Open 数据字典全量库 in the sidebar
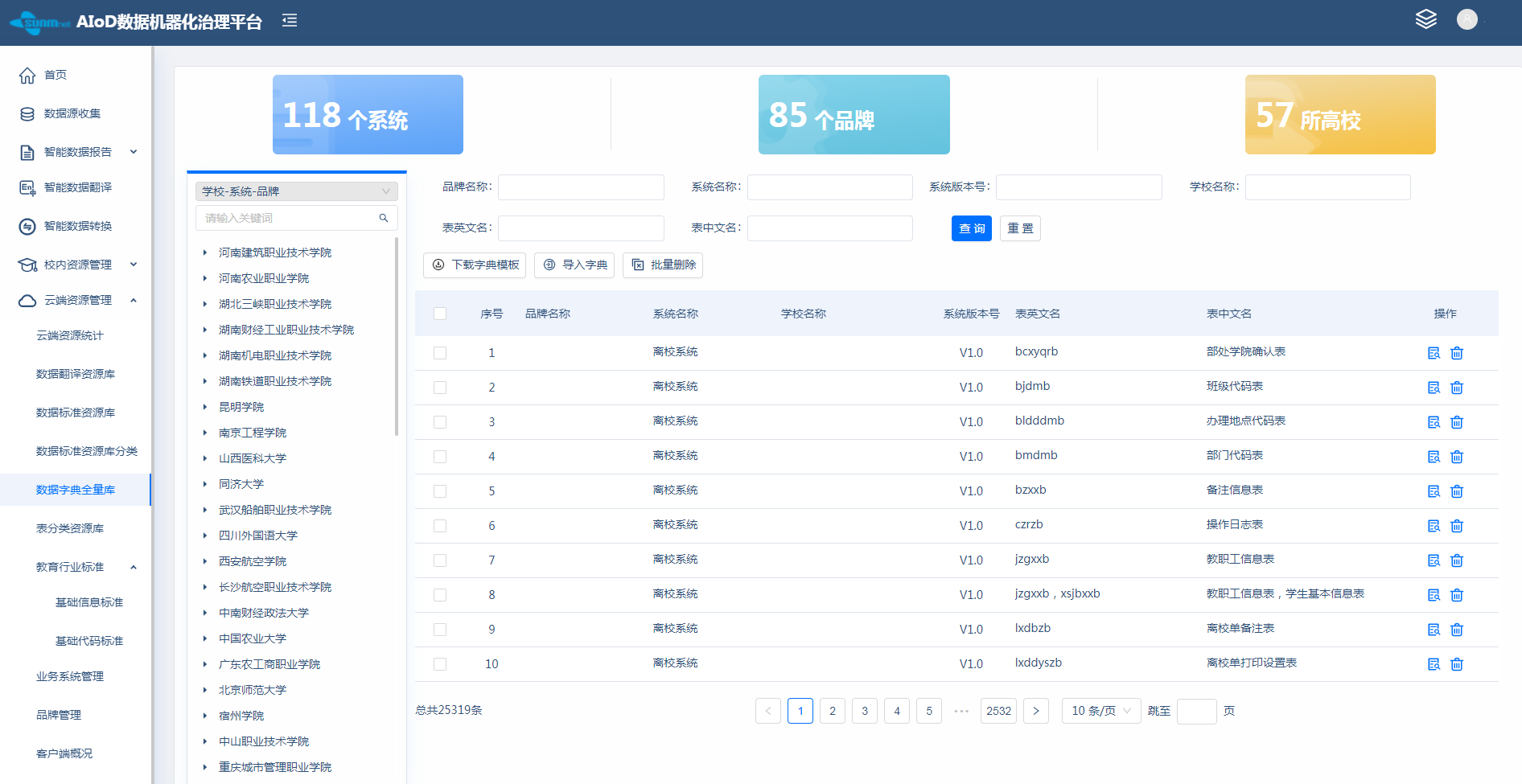1522x784 pixels. 76,490
